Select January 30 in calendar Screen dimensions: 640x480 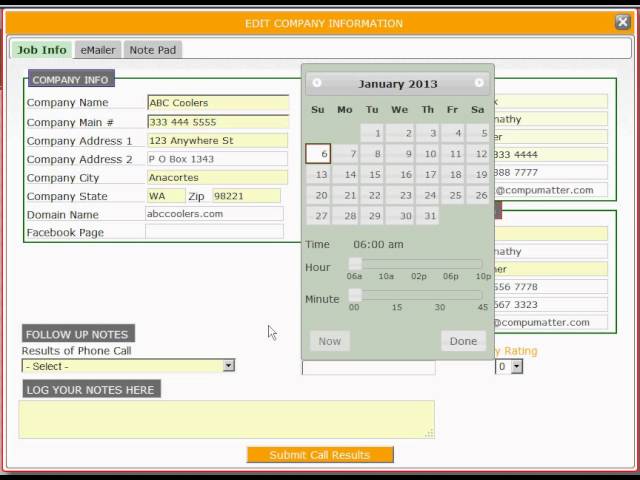400,216
